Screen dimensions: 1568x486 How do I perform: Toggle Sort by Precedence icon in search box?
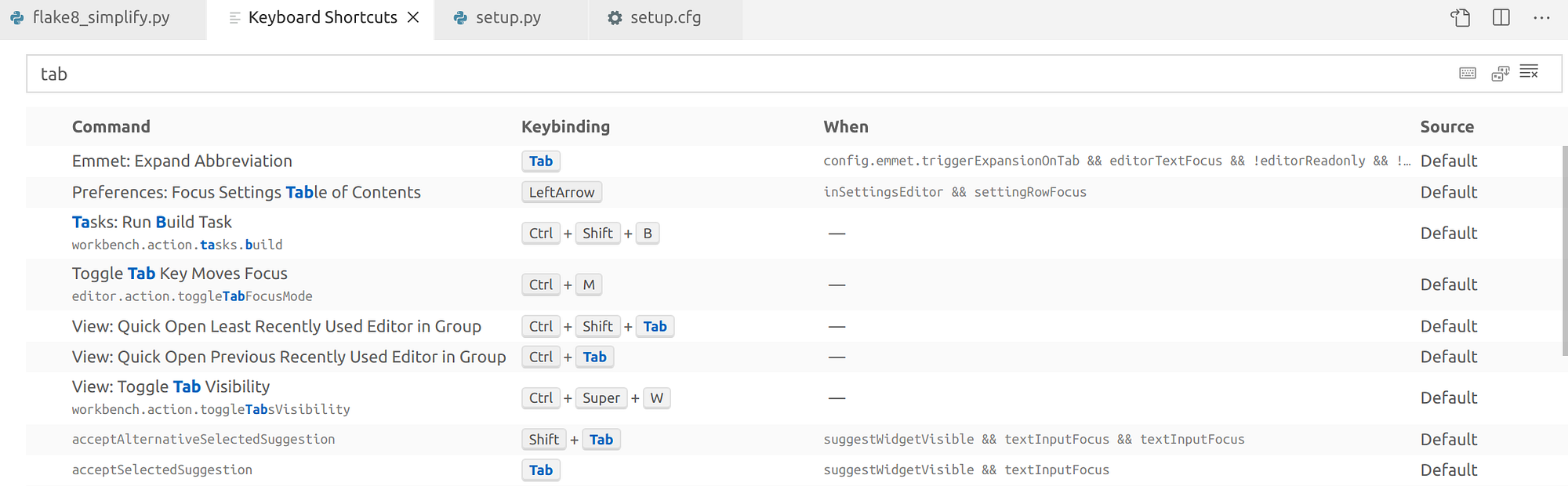(1501, 73)
